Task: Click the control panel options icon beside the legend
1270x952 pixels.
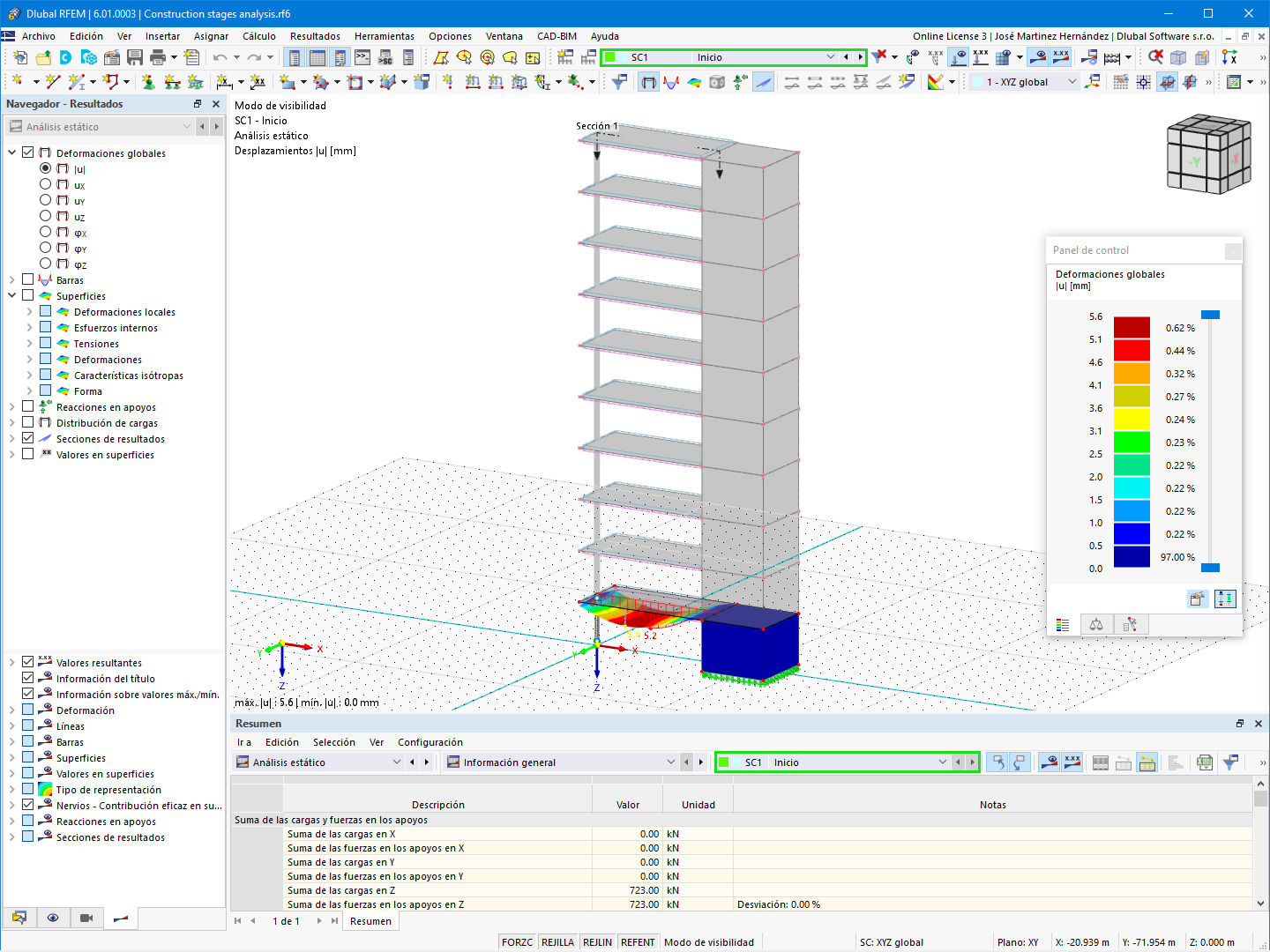Action: 1197,599
